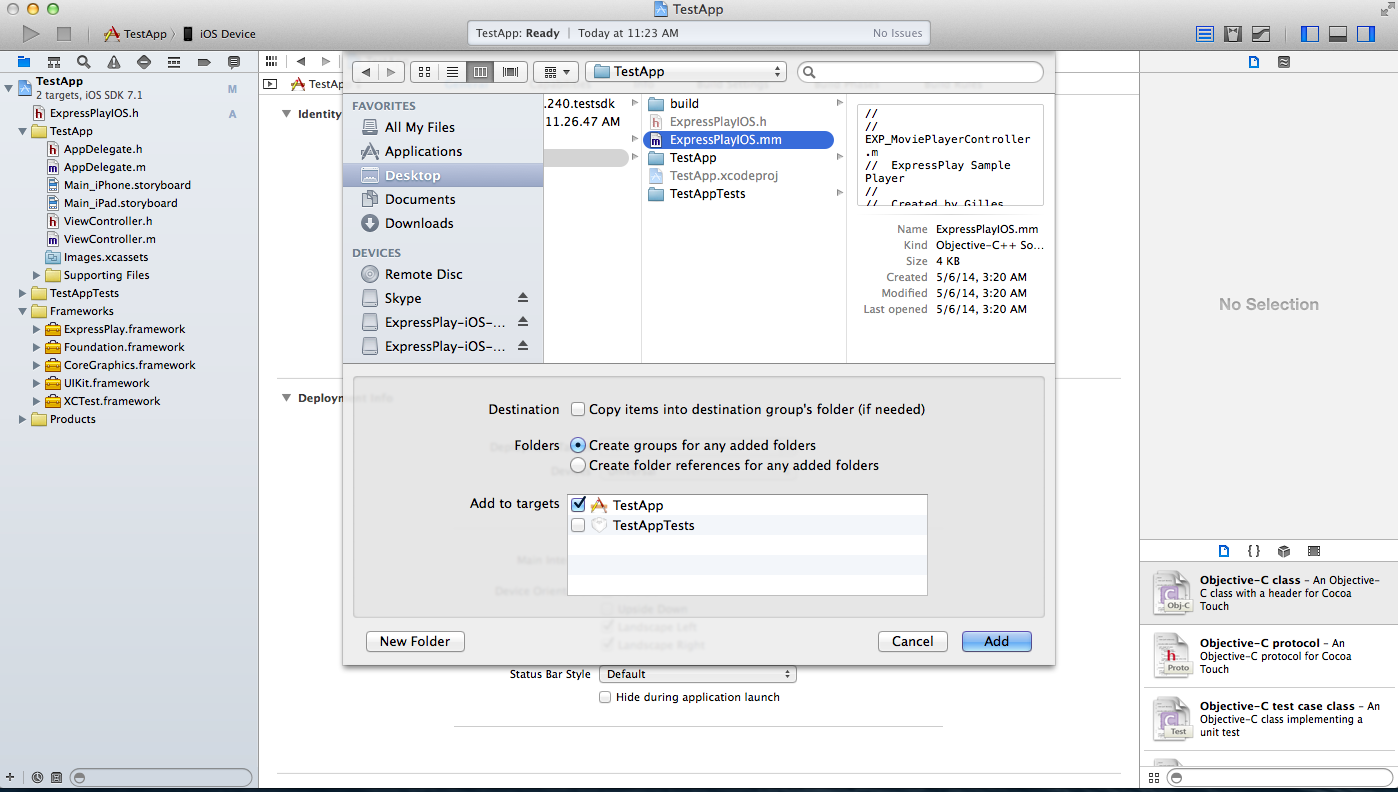Select Downloads in Favorites sidebar
The image size is (1398, 792).
[x=419, y=223]
